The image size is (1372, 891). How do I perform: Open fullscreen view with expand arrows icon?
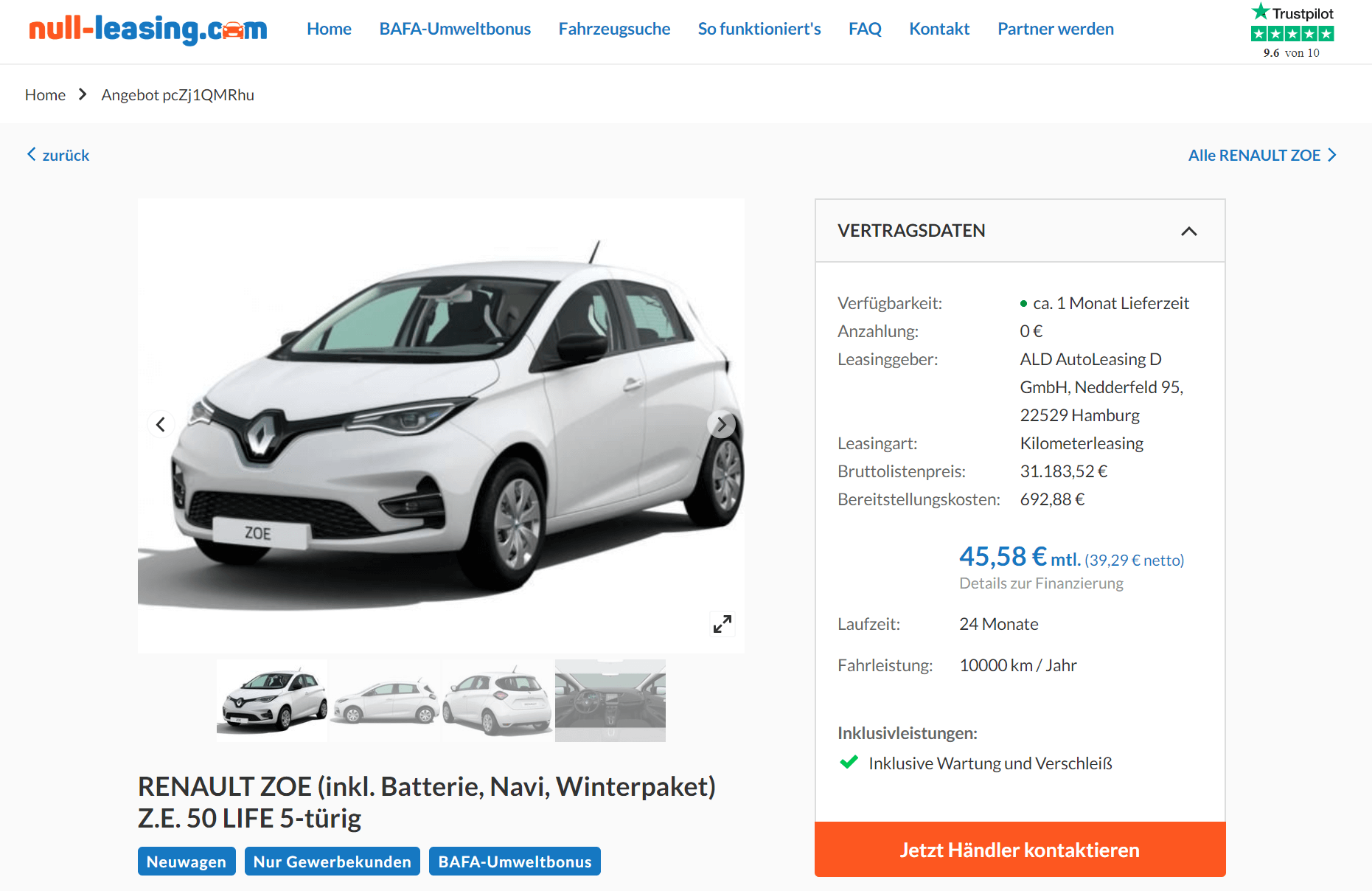(x=722, y=624)
